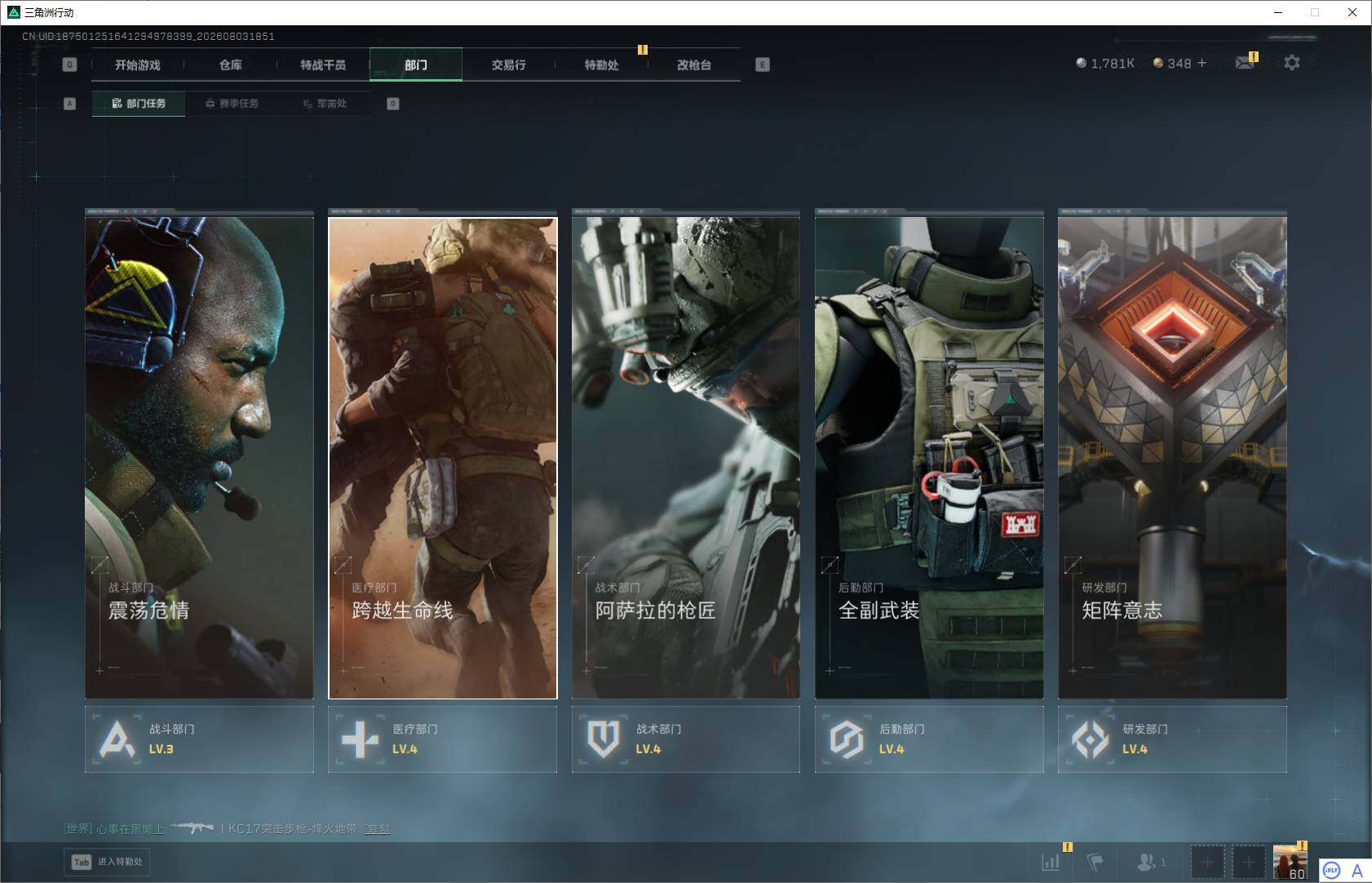This screenshot has width=1372, height=883.
Task: Click the 348 currency amount
Action: [x=1179, y=63]
